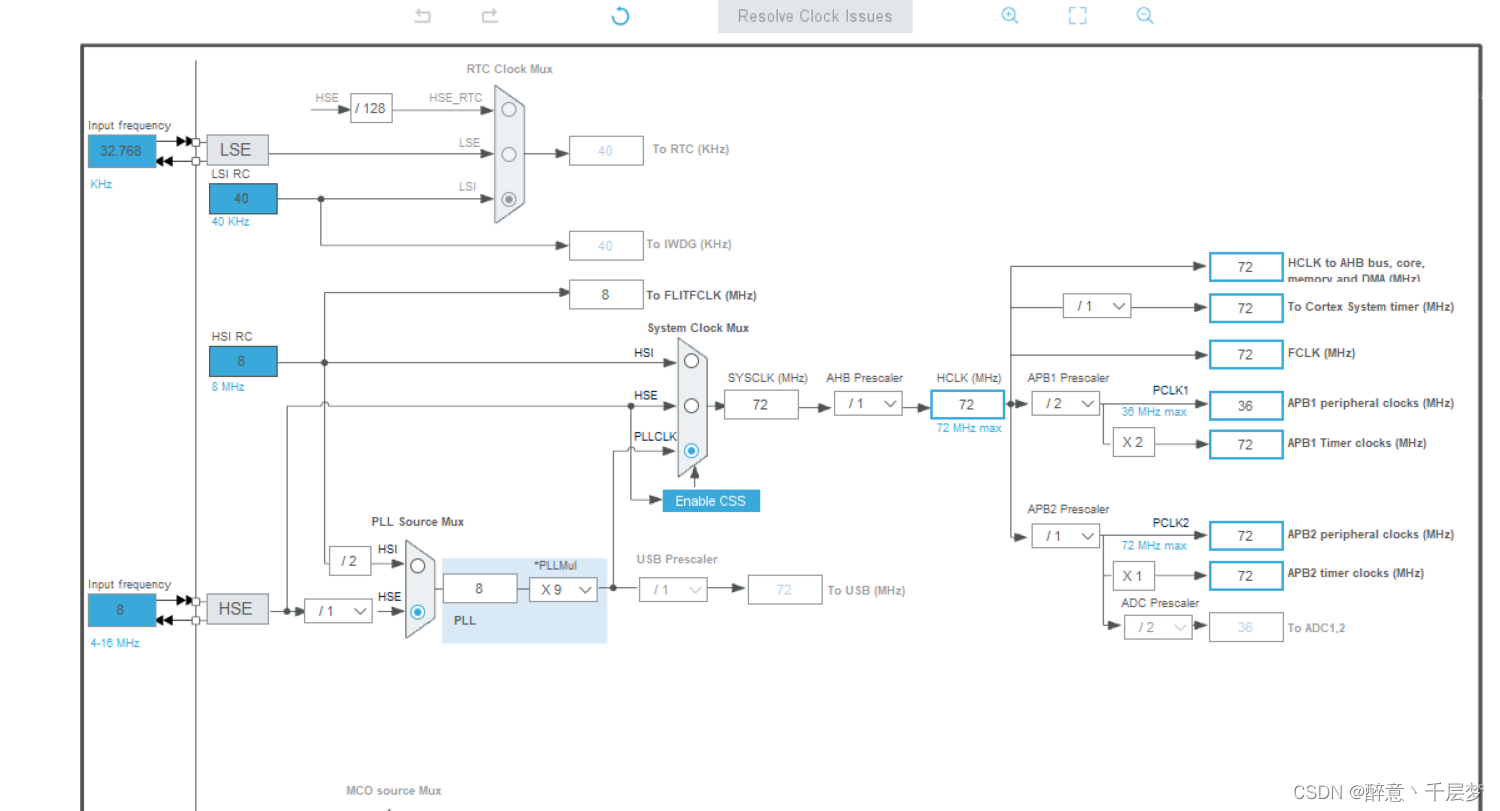Click the redo arrow icon
This screenshot has width=1500, height=811.
click(489, 16)
